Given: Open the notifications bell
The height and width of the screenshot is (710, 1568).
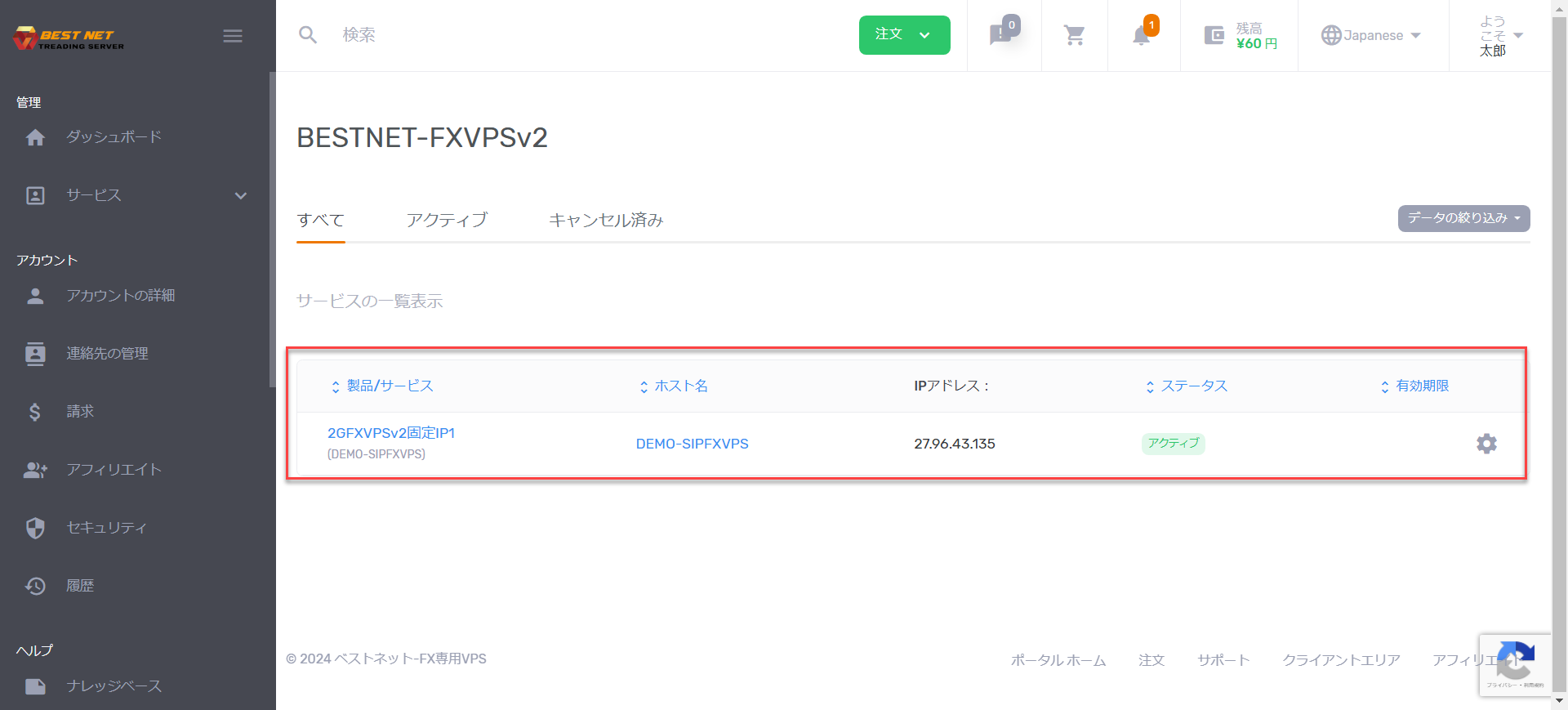Looking at the screenshot, I should click(1142, 35).
